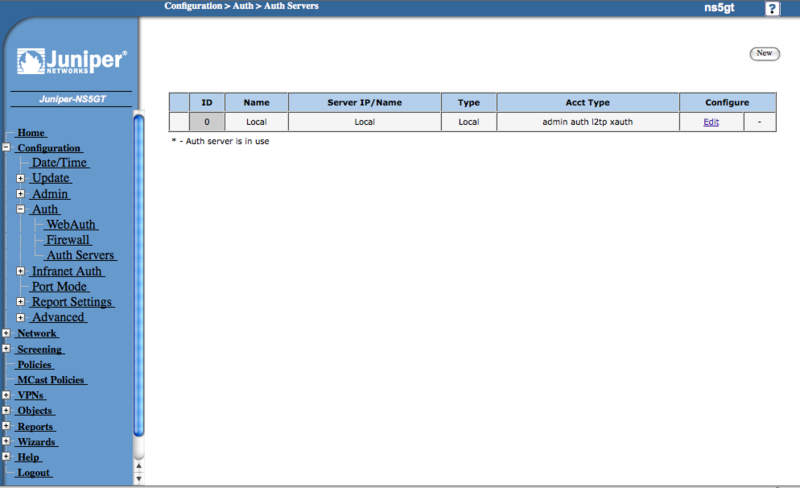Click the Acct Type column header
Screen dimensions: 800x488
coord(587,103)
